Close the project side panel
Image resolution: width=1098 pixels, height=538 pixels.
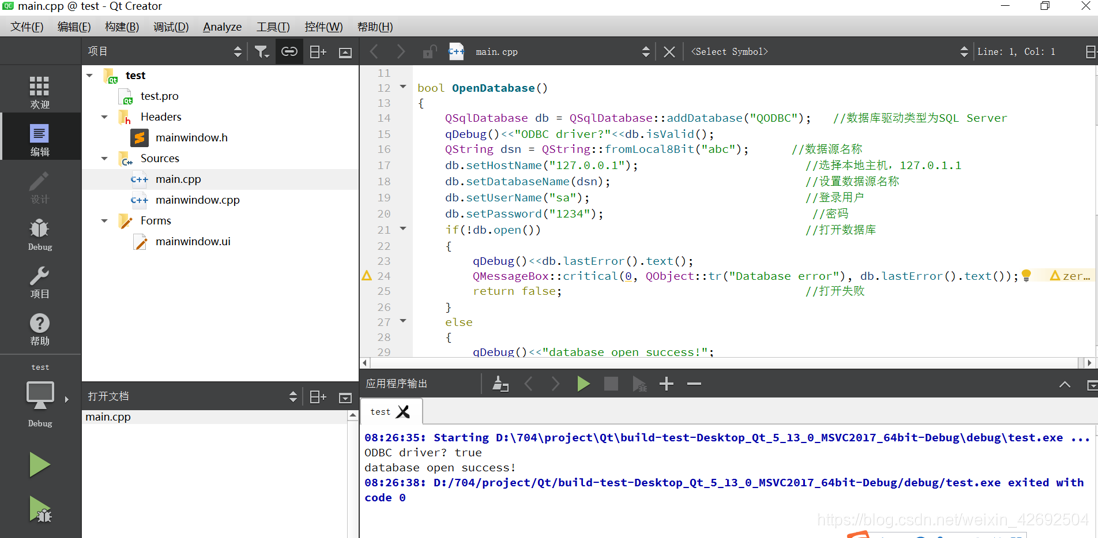tap(345, 51)
